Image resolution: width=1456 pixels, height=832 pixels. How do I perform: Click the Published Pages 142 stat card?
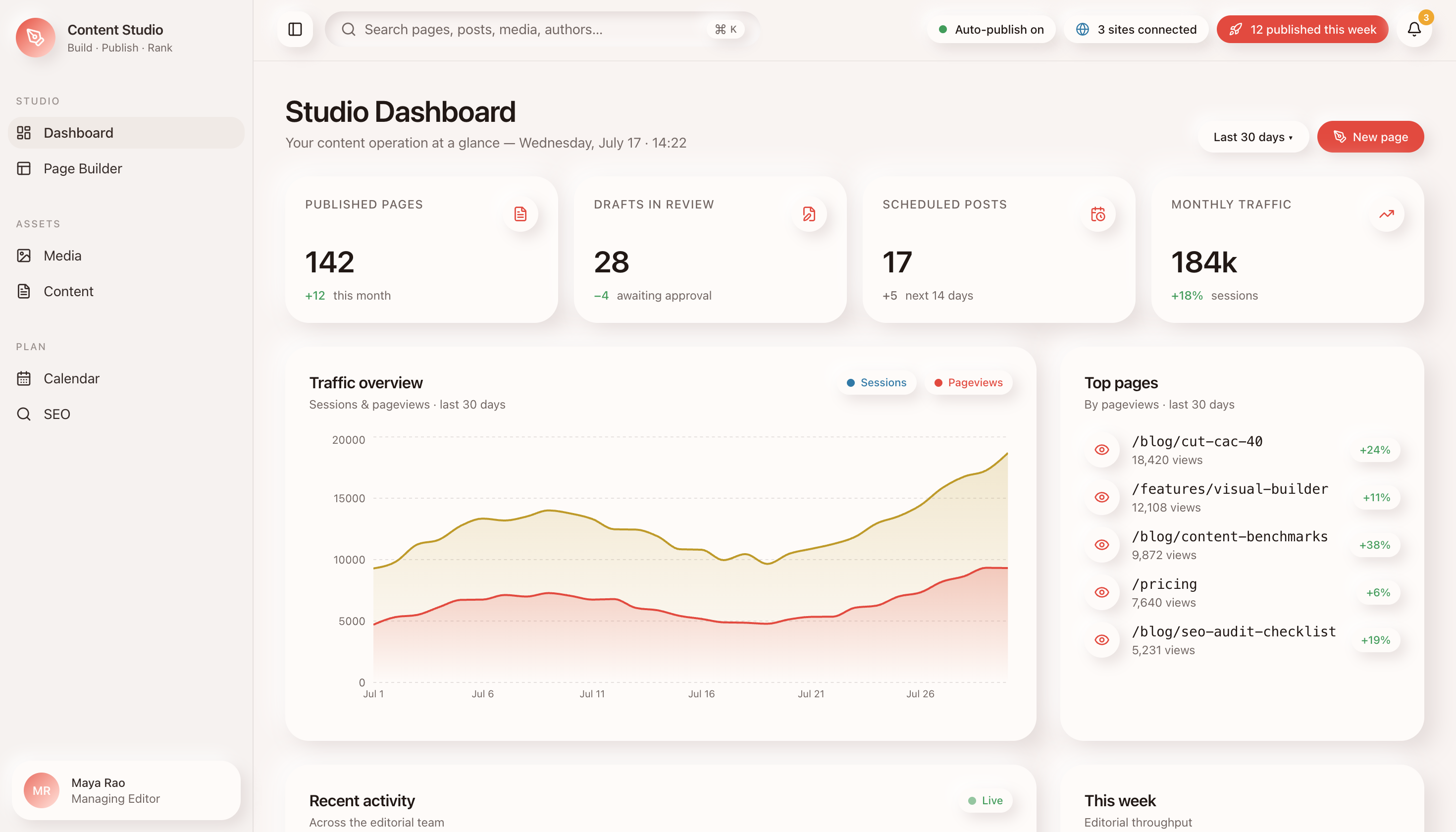tap(421, 250)
